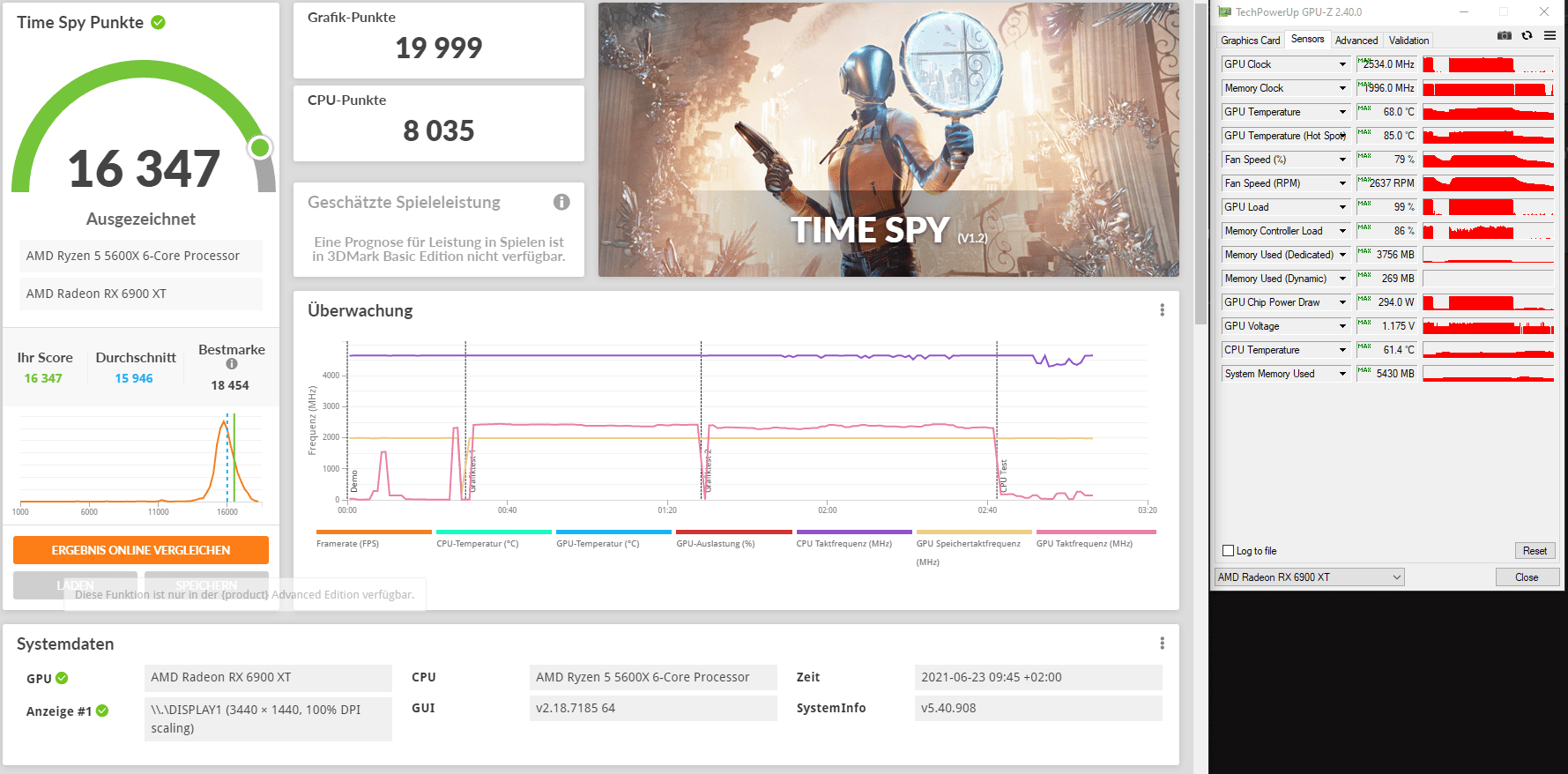Viewport: 1568px width, 774px height.
Task: Click the CPU-Punkte 8 035 score card
Action: [x=439, y=123]
